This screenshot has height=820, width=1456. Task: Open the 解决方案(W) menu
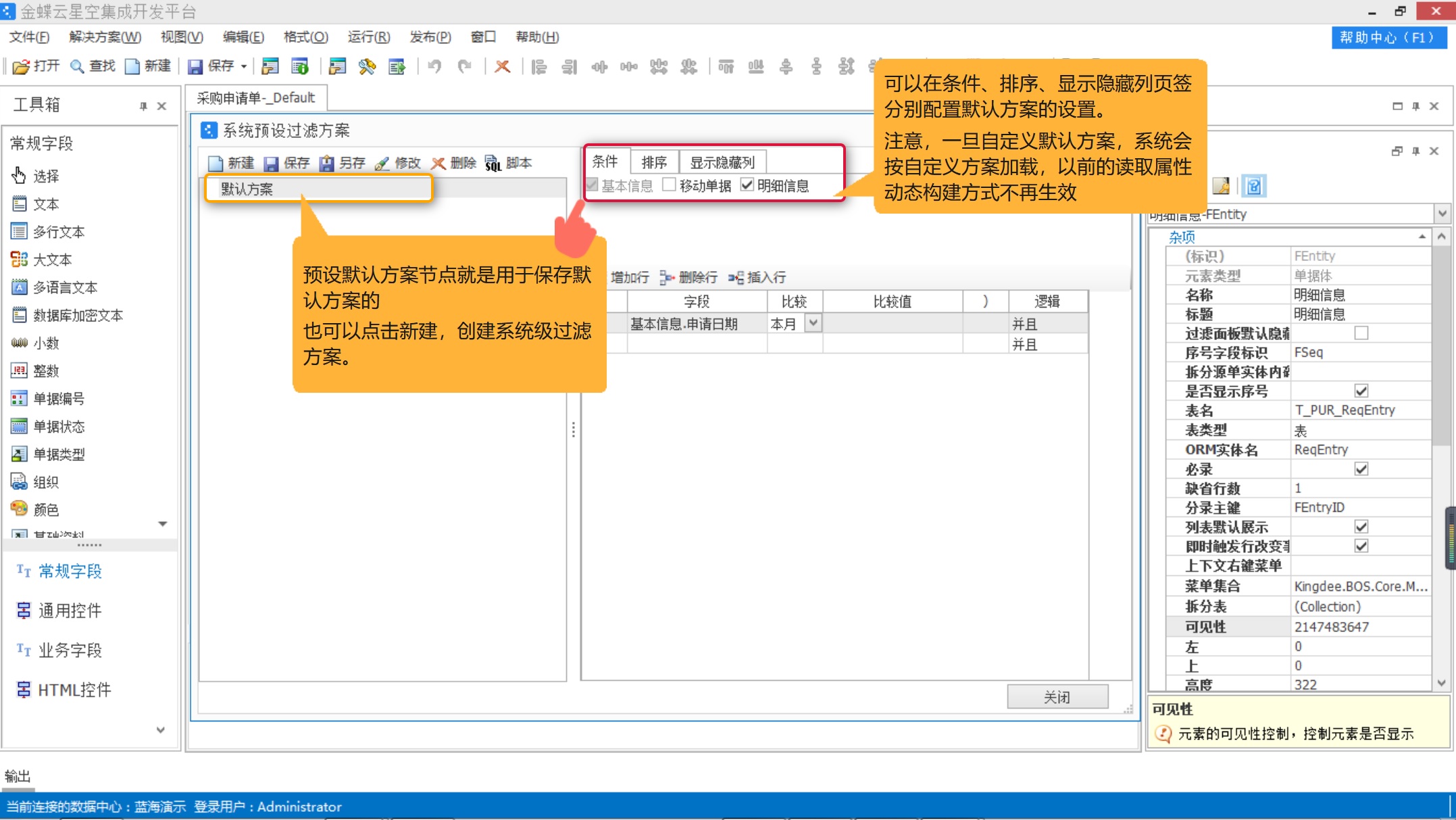coord(105,37)
